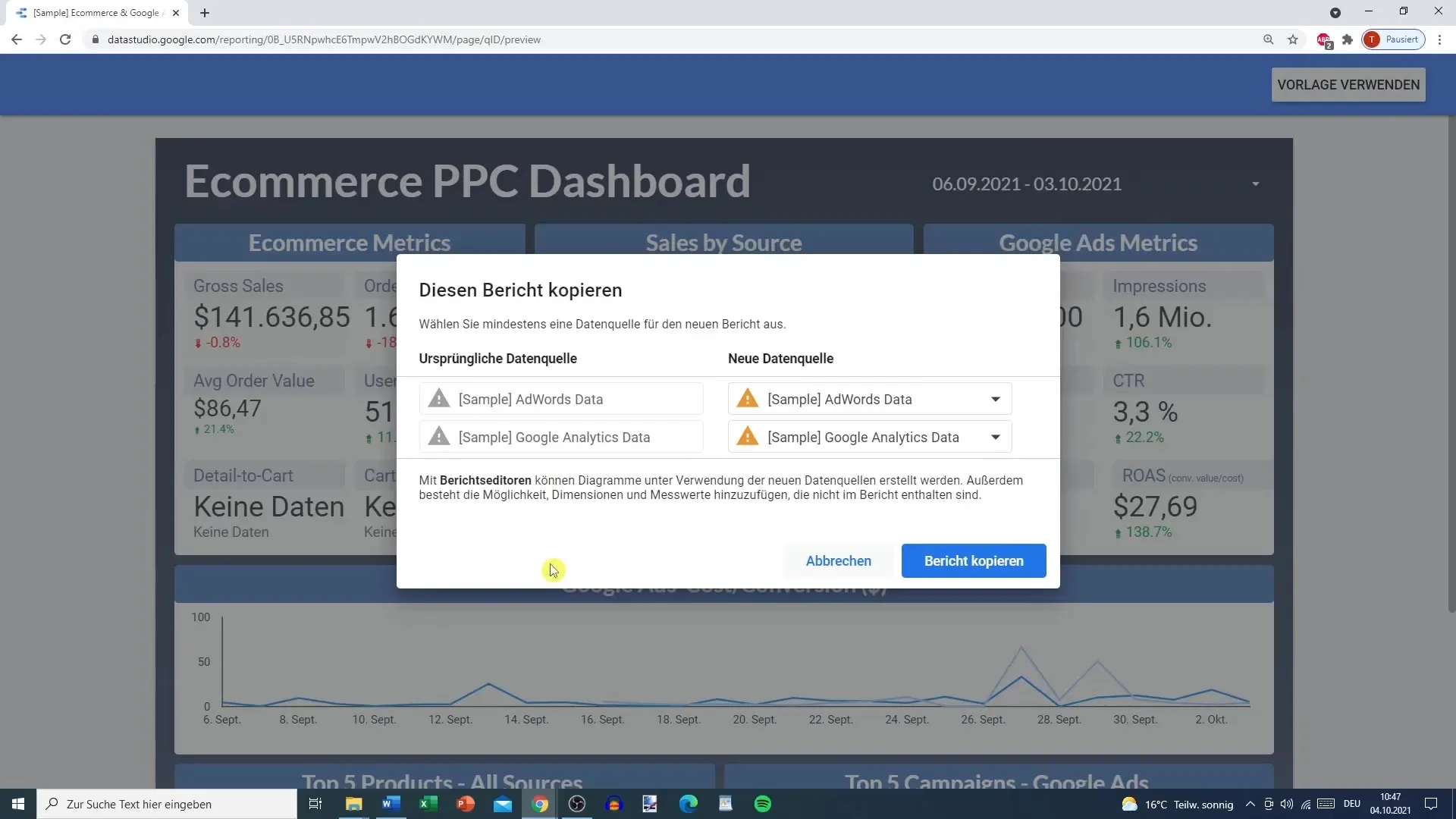Screen dimensions: 1456x819
Task: Open File Explorer from taskbar
Action: (x=354, y=804)
